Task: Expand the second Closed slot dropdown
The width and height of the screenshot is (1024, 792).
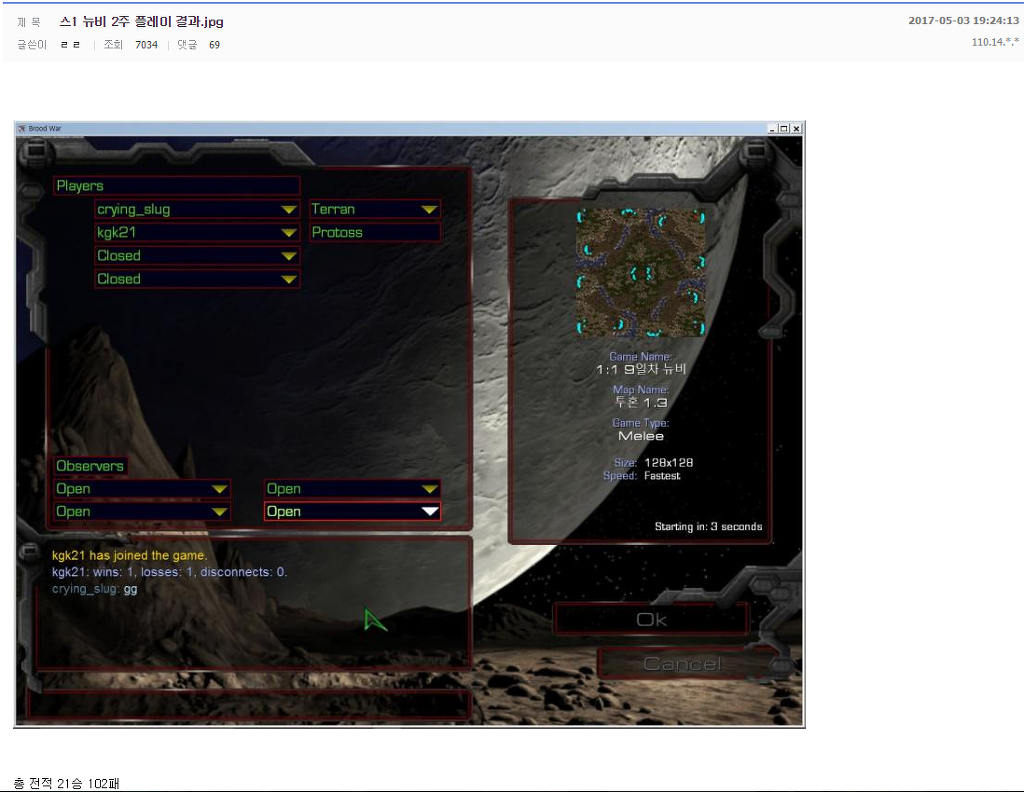Action: [x=288, y=280]
